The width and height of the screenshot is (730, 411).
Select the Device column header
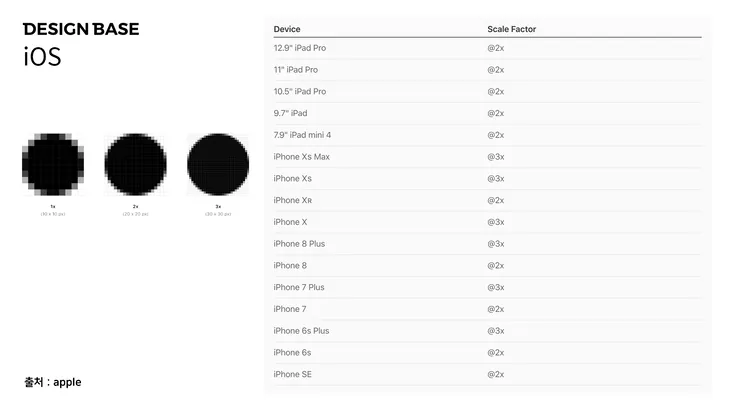287,29
